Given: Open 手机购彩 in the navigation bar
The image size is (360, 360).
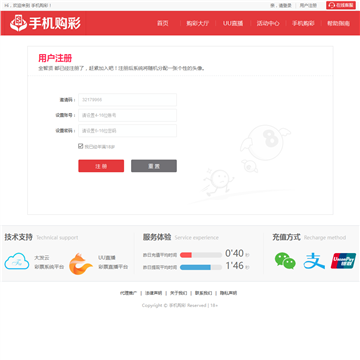Looking at the screenshot, I should (x=303, y=23).
